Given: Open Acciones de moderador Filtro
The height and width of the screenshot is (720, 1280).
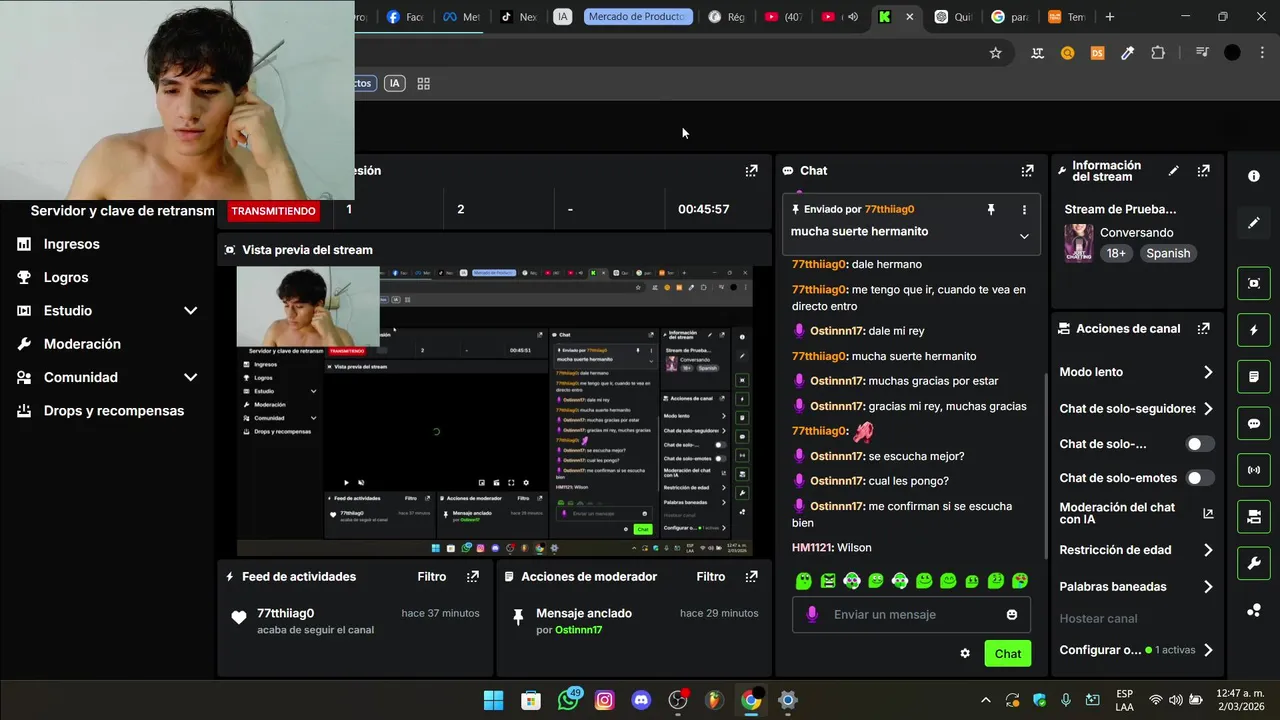Looking at the screenshot, I should (x=711, y=577).
